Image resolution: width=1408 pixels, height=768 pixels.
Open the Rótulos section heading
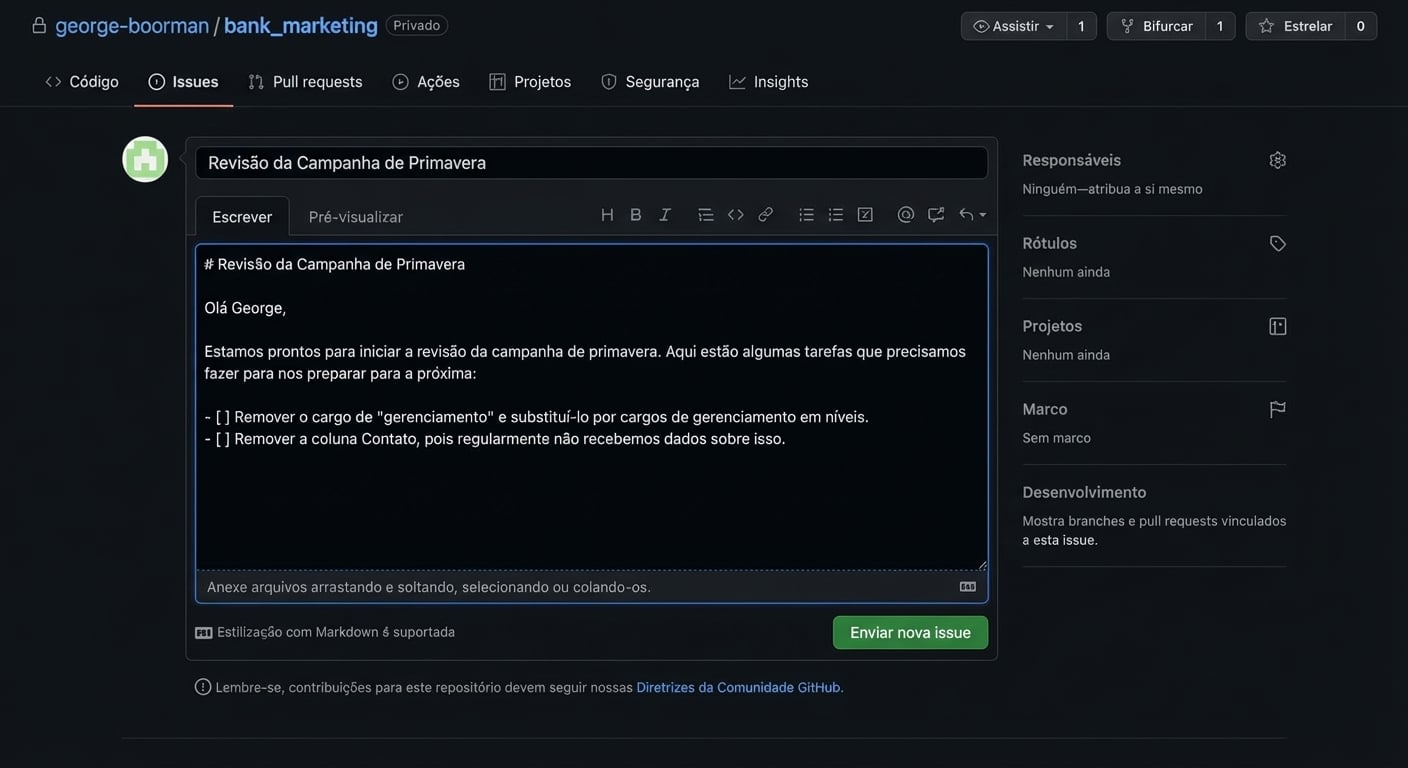point(1050,243)
